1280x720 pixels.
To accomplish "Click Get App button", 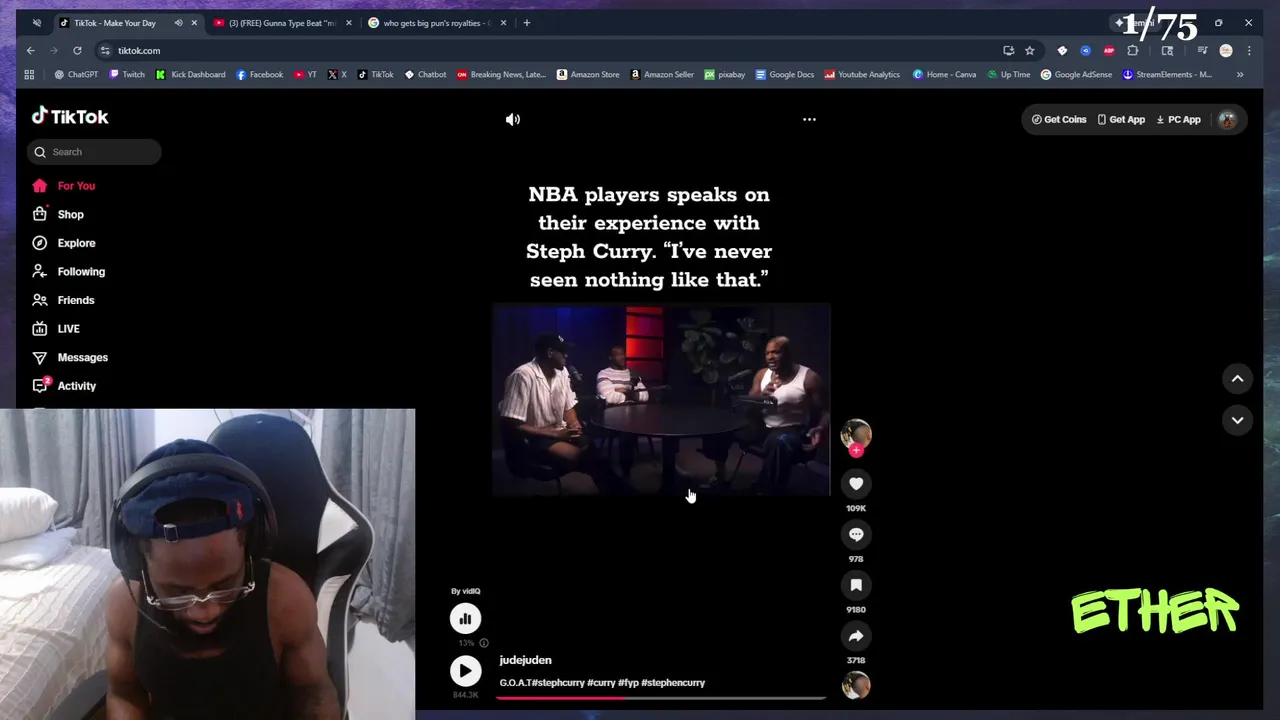I will (1121, 119).
